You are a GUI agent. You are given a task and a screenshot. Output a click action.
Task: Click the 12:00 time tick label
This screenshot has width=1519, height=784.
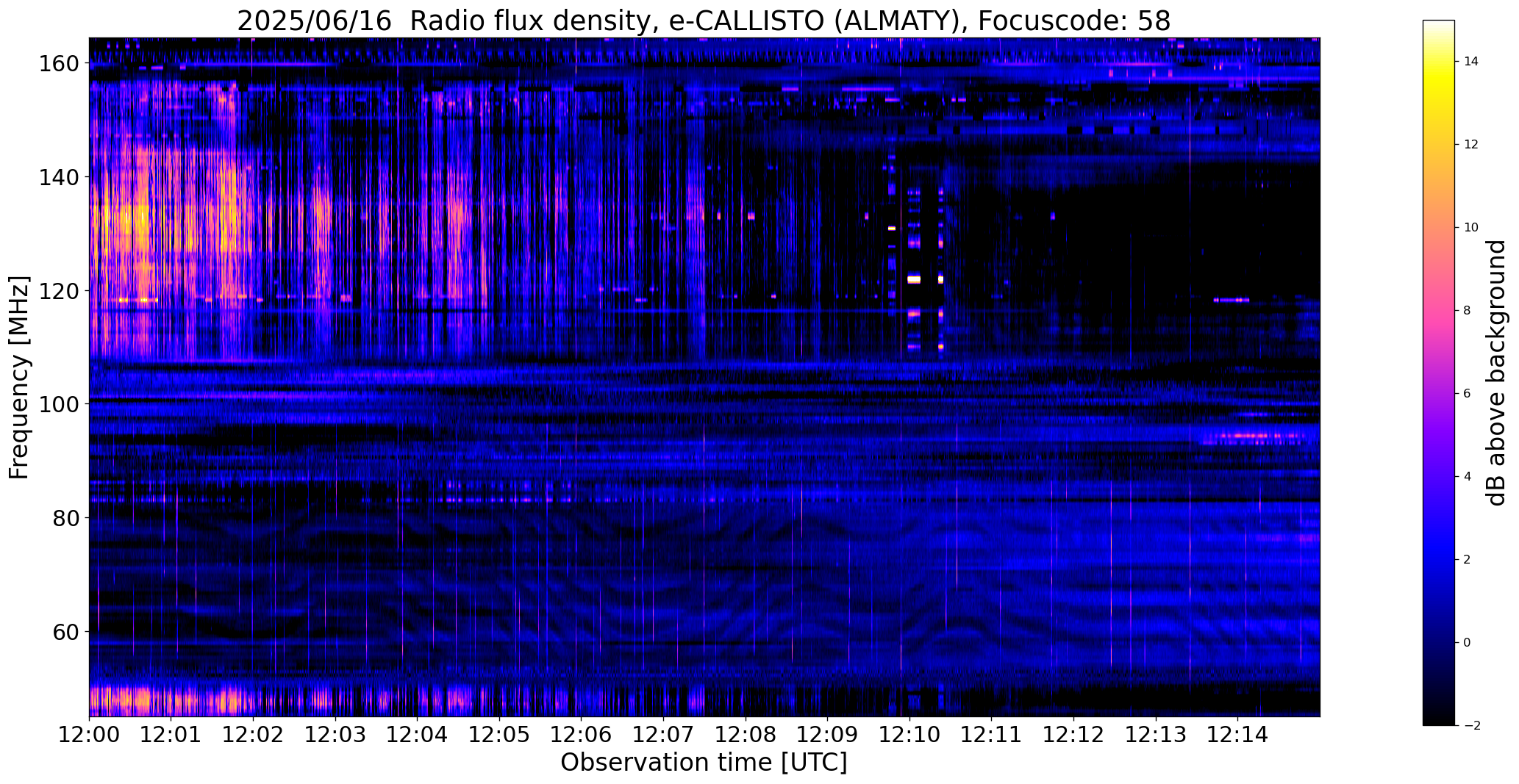89,734
